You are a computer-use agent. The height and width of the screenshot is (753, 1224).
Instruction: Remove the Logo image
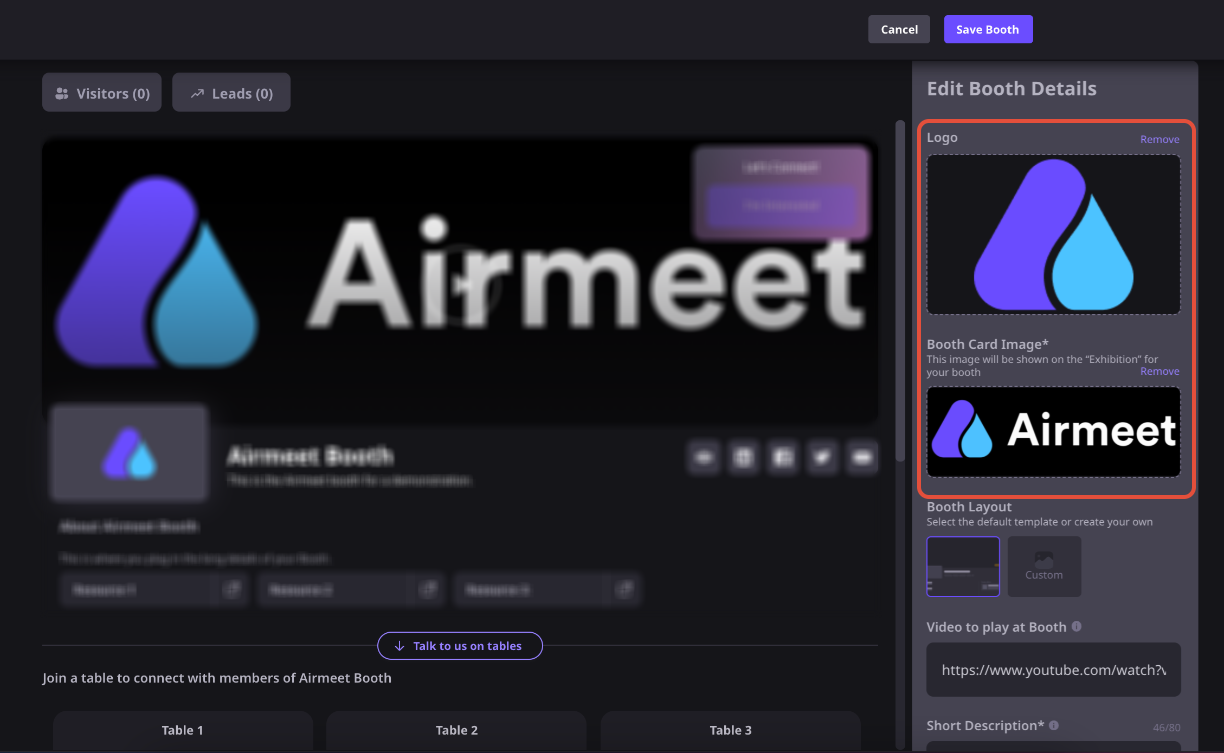(1160, 139)
